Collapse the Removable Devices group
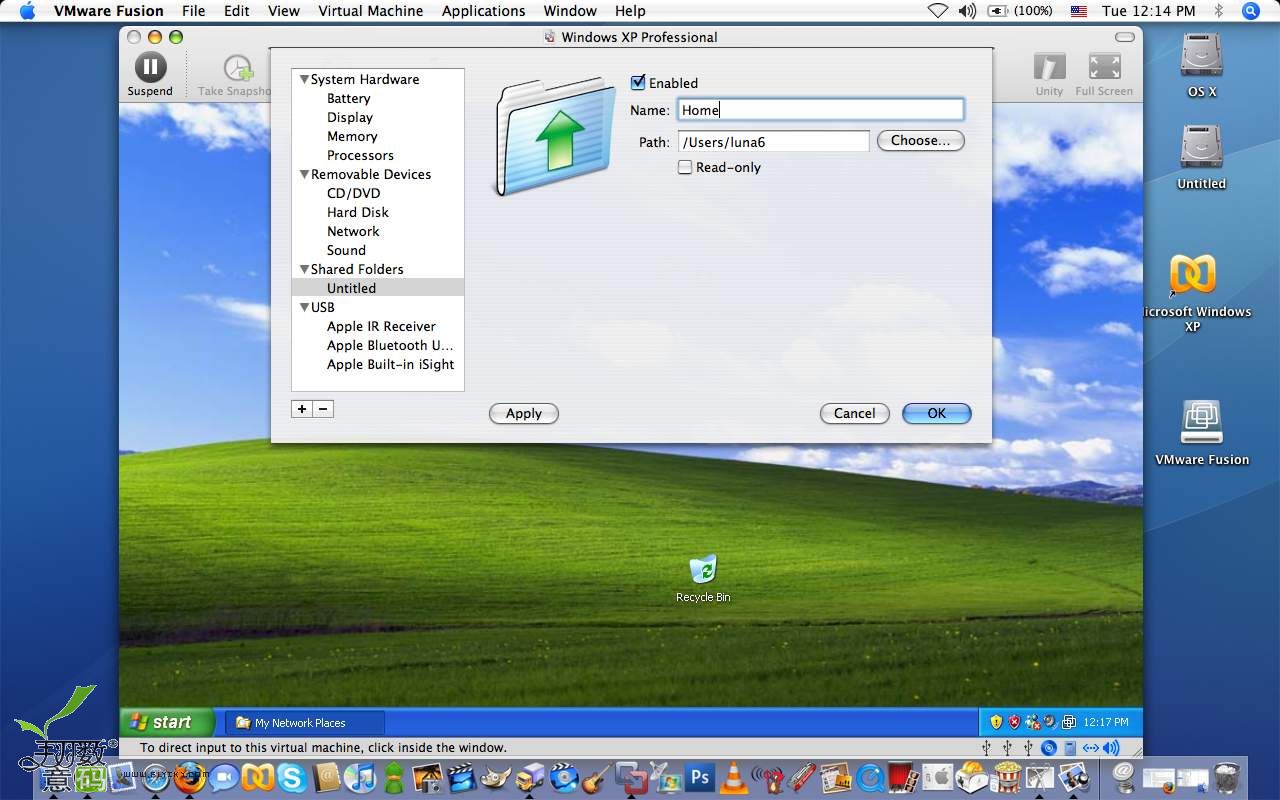The height and width of the screenshot is (800, 1280). [x=304, y=174]
